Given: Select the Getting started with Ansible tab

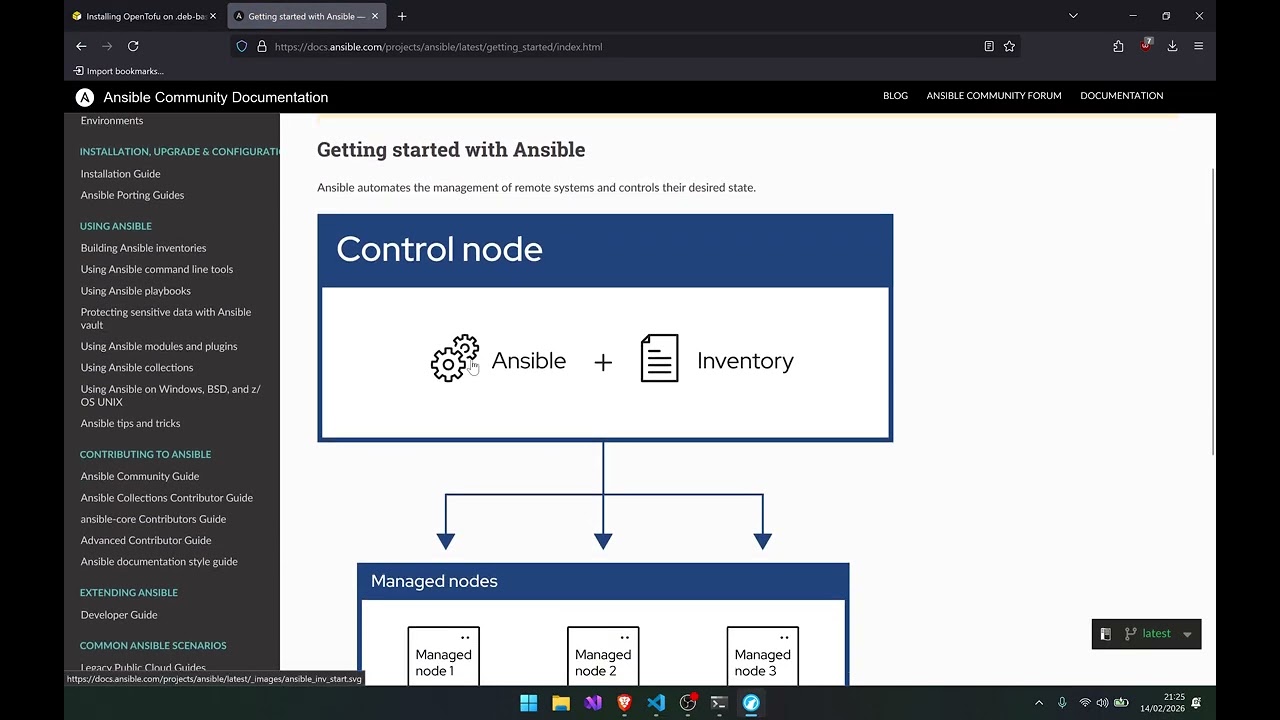Looking at the screenshot, I should pos(308,16).
